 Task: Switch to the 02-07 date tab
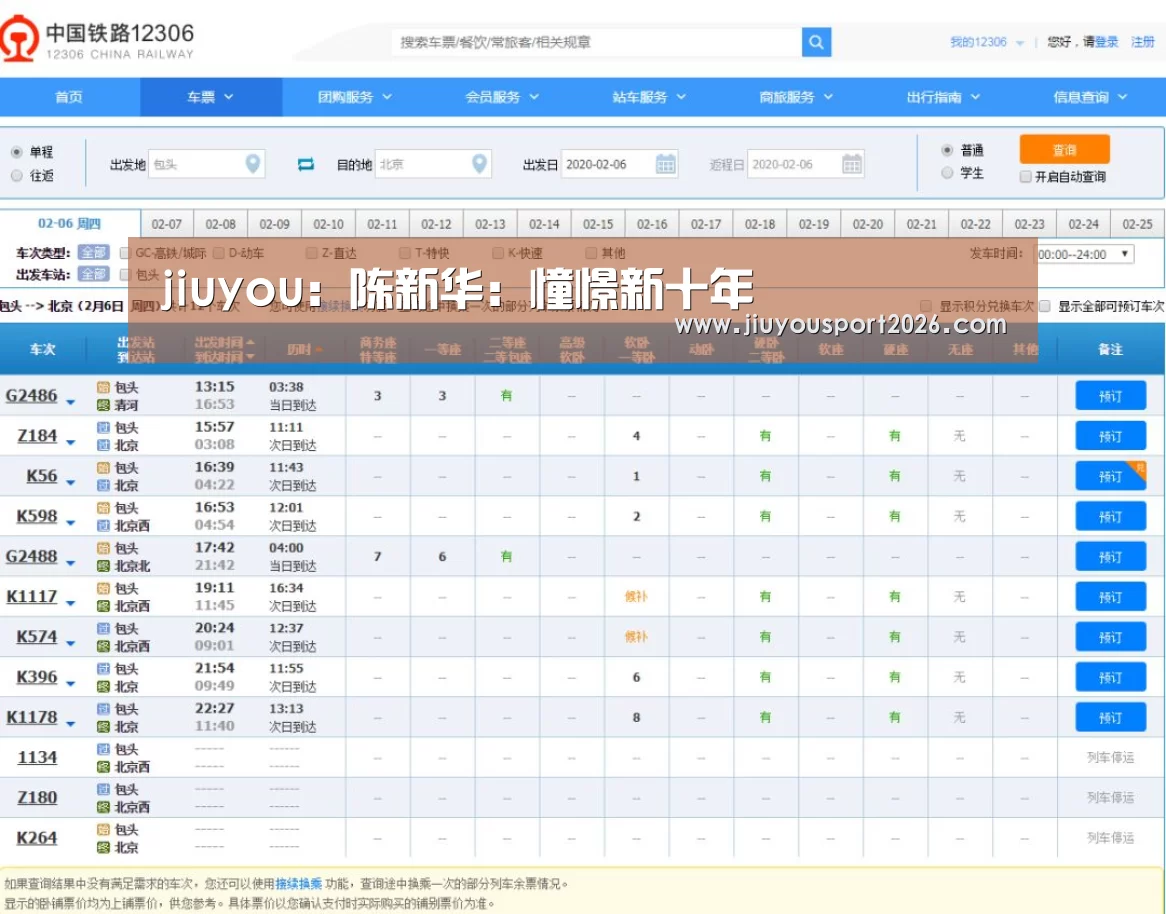tap(167, 224)
